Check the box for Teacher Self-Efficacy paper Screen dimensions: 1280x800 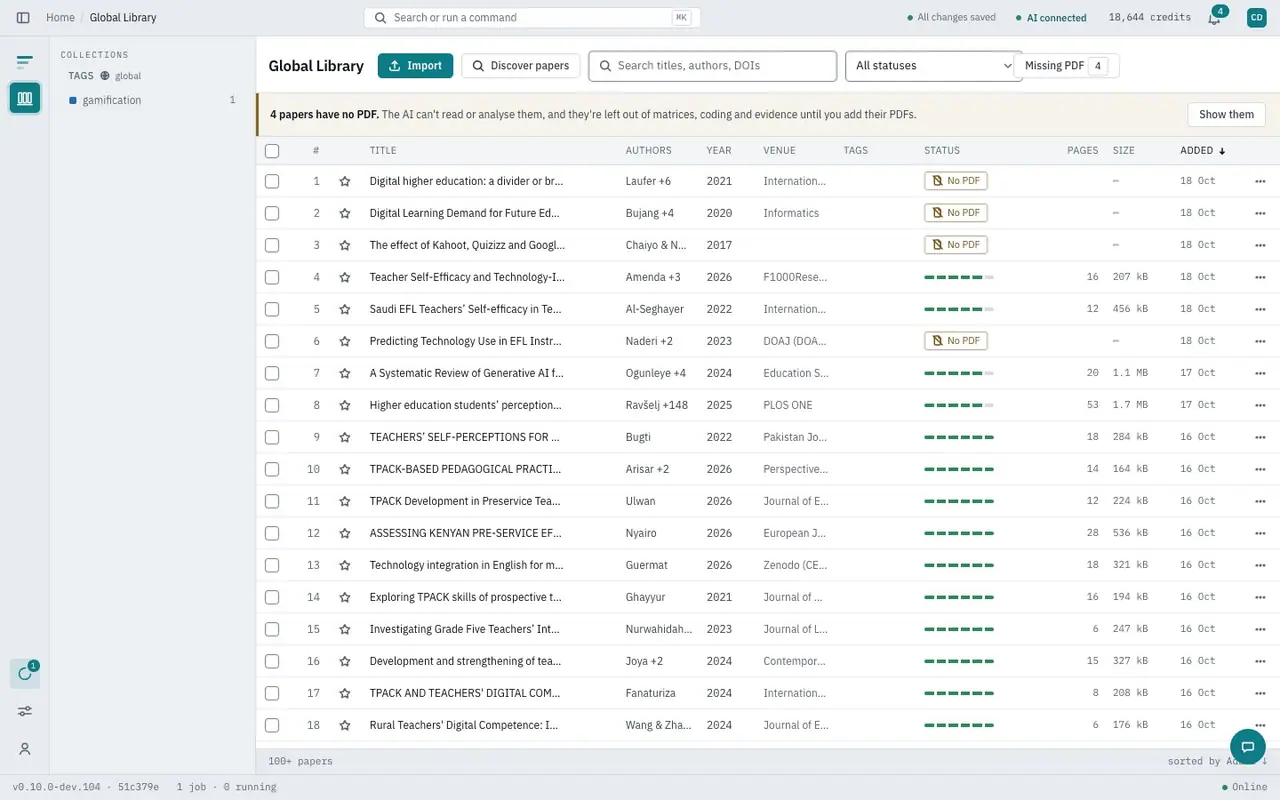(272, 277)
